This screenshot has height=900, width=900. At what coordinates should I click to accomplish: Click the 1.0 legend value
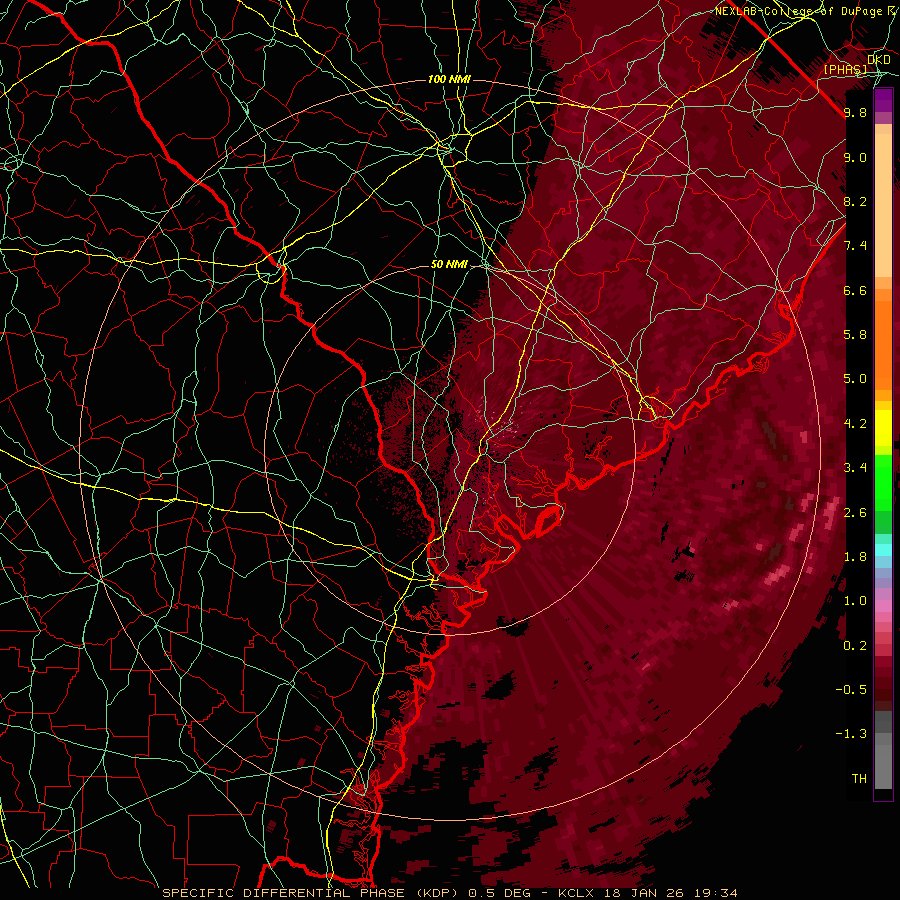click(855, 601)
